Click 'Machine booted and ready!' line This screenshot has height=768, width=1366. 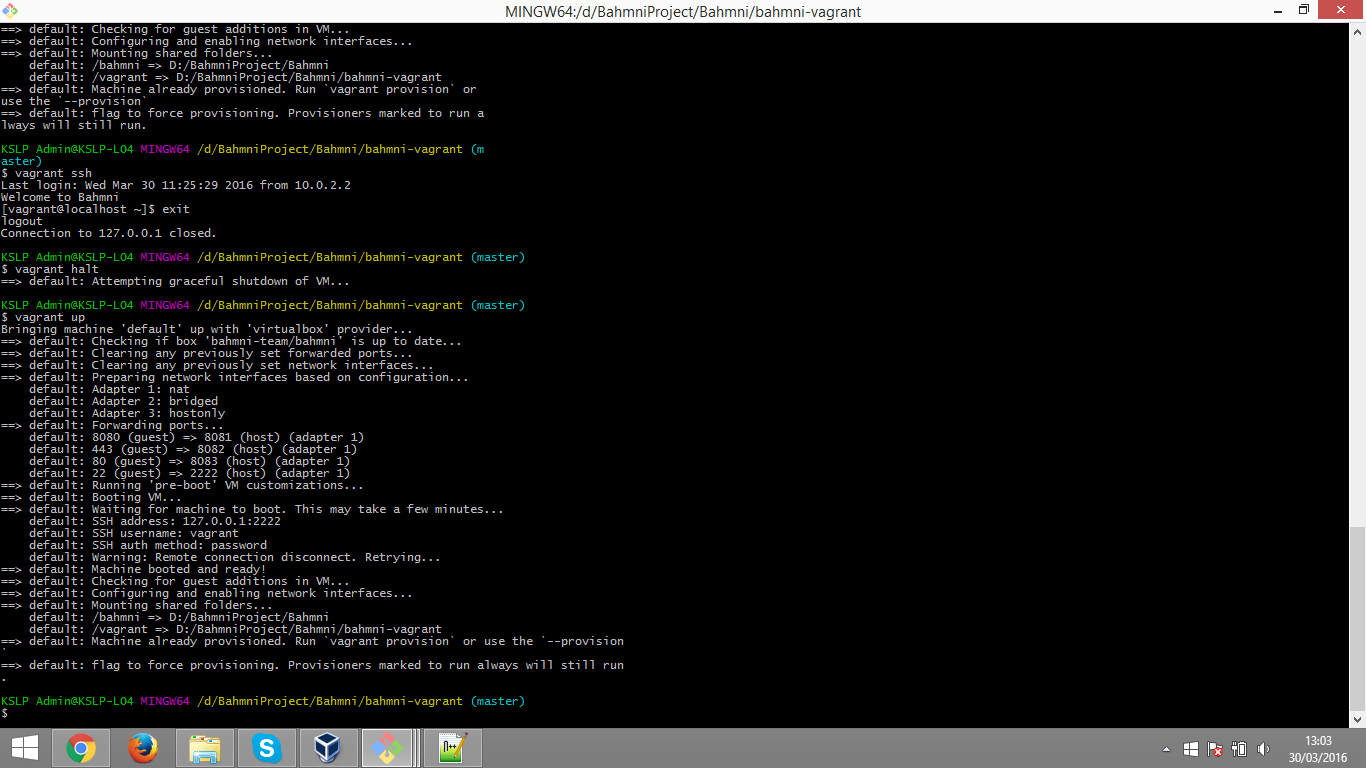click(x=133, y=569)
